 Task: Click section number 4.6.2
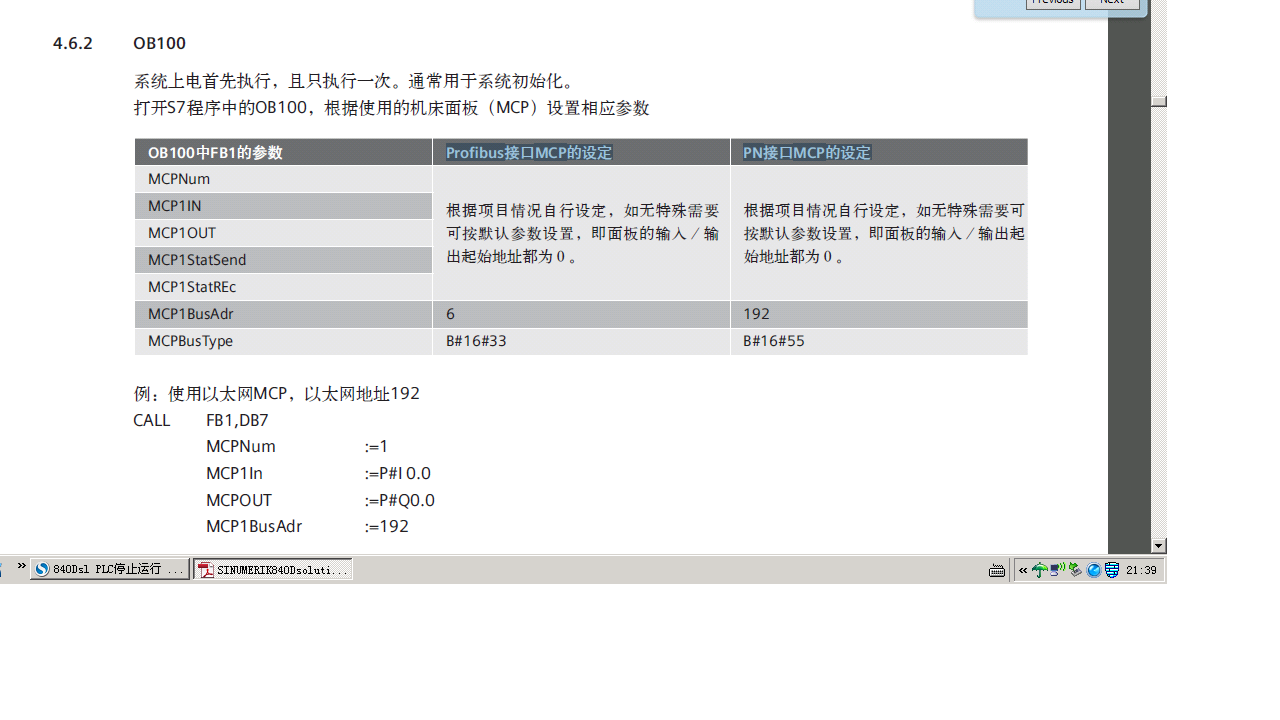(x=73, y=43)
